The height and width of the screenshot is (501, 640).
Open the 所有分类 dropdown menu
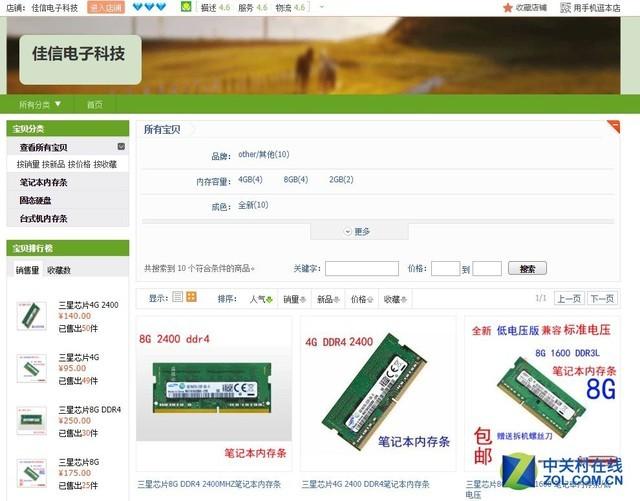click(x=40, y=105)
